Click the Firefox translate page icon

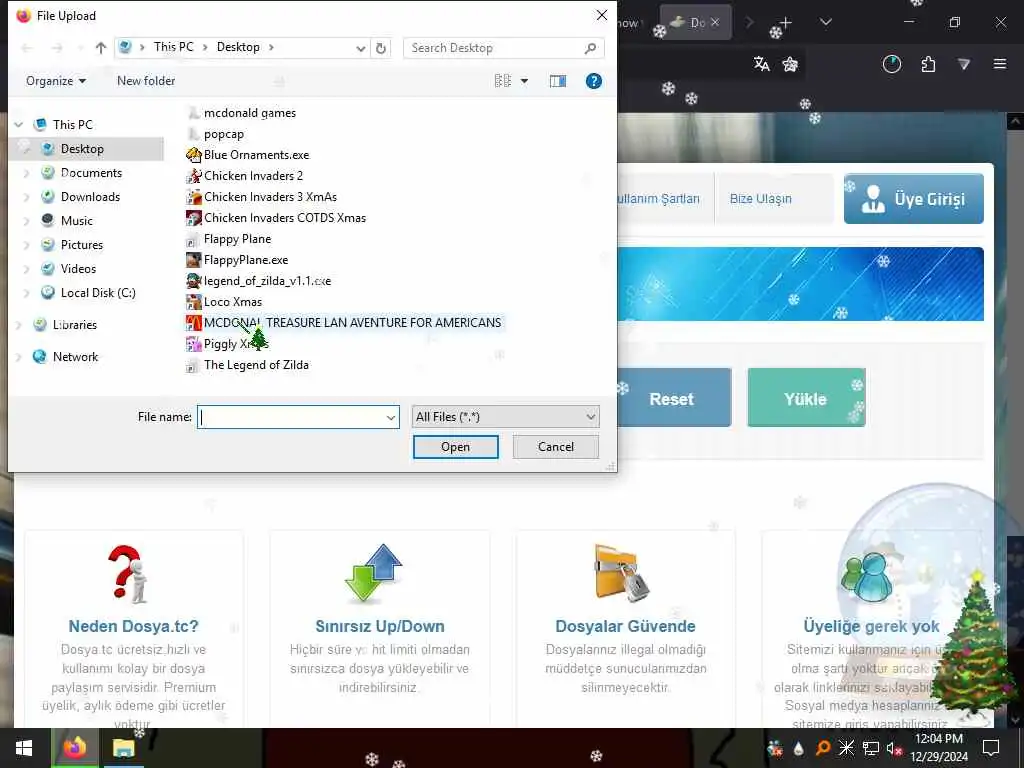point(761,64)
